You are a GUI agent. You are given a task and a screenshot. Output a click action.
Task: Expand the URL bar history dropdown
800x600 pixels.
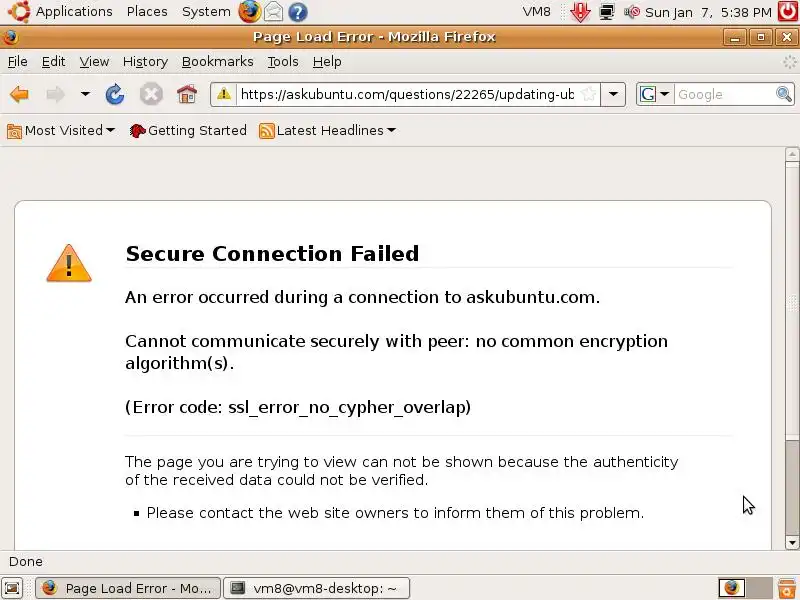(614, 95)
